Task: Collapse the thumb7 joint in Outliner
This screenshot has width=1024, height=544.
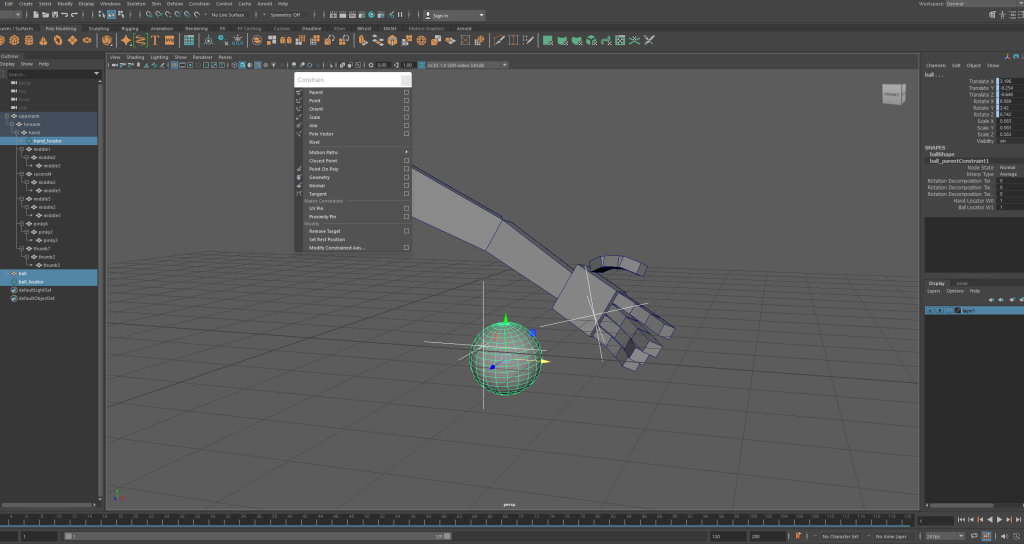Action: tap(21, 249)
